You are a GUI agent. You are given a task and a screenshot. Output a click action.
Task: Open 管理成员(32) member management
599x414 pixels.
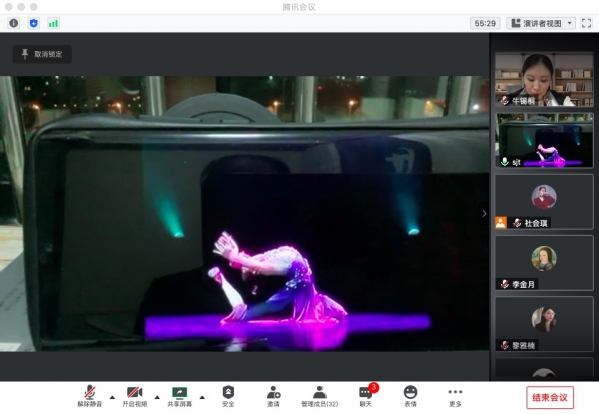[x=319, y=396]
